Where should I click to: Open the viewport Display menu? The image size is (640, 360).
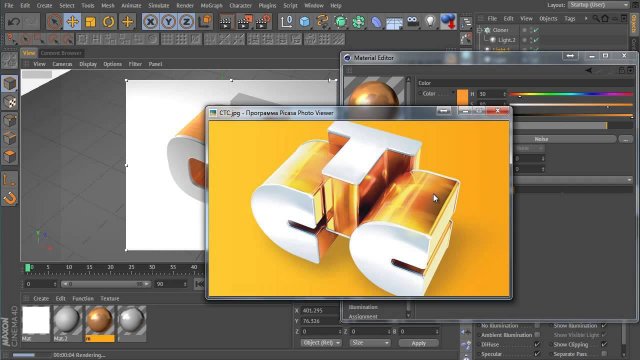(88, 64)
